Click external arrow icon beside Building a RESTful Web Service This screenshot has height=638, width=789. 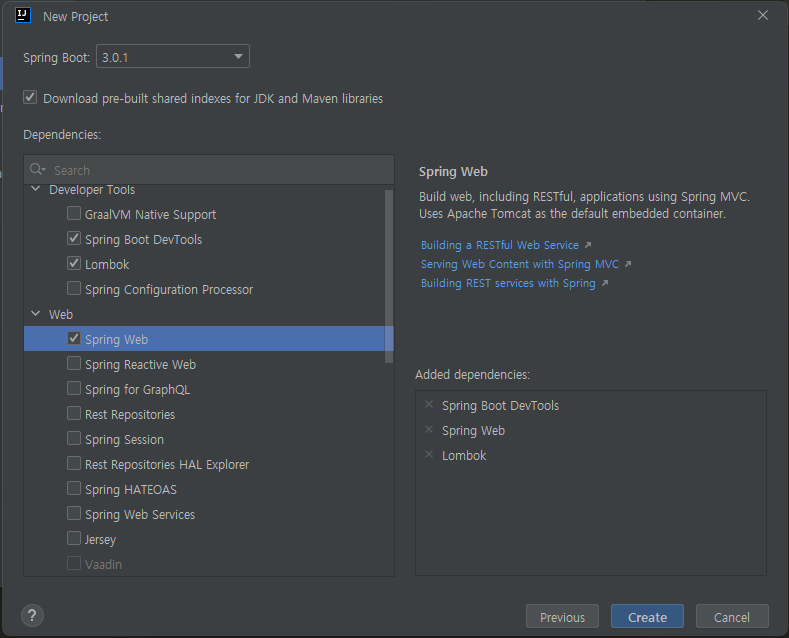[x=588, y=245]
